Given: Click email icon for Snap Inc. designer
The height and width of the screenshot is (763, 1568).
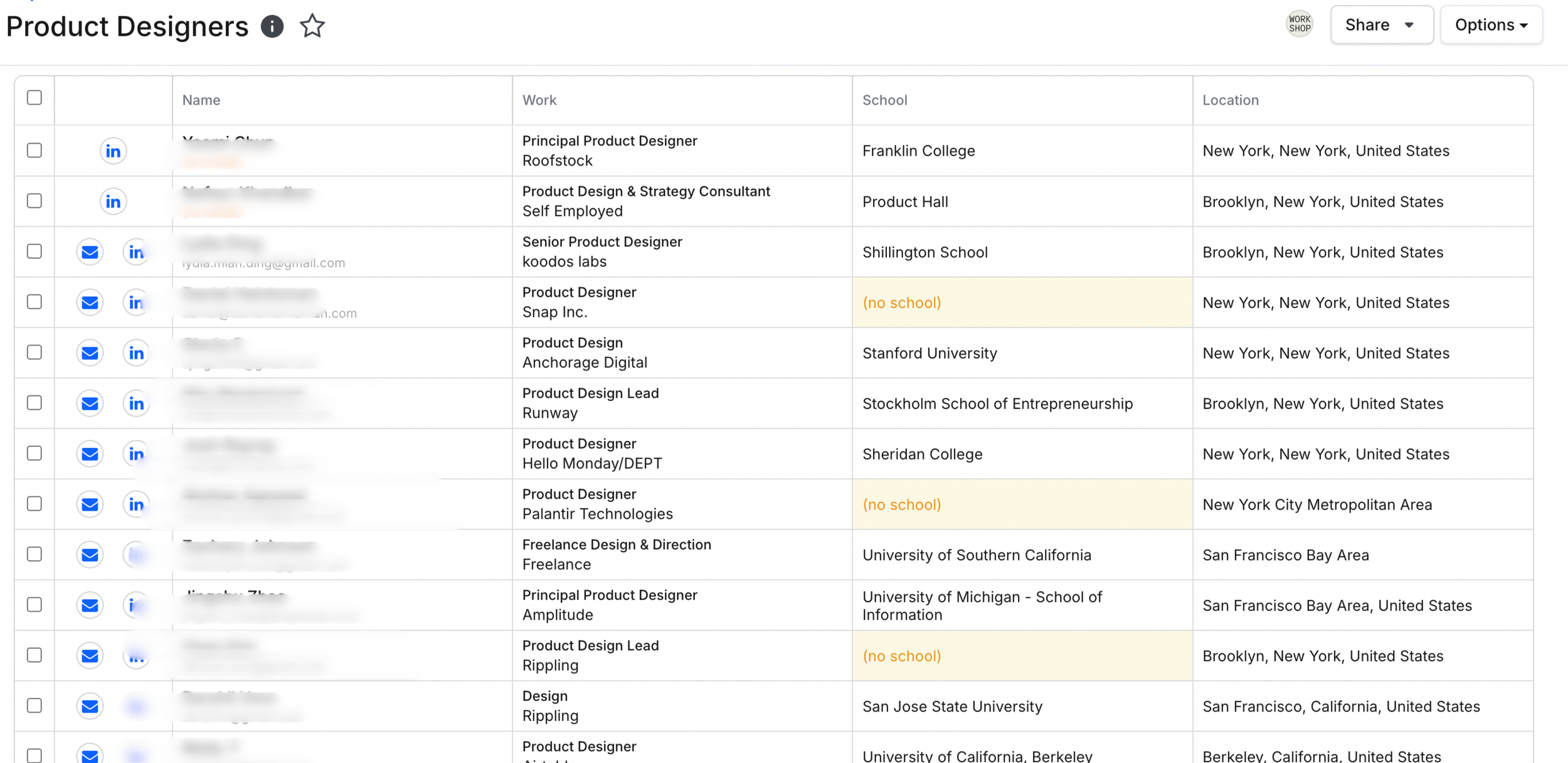Looking at the screenshot, I should click(90, 302).
